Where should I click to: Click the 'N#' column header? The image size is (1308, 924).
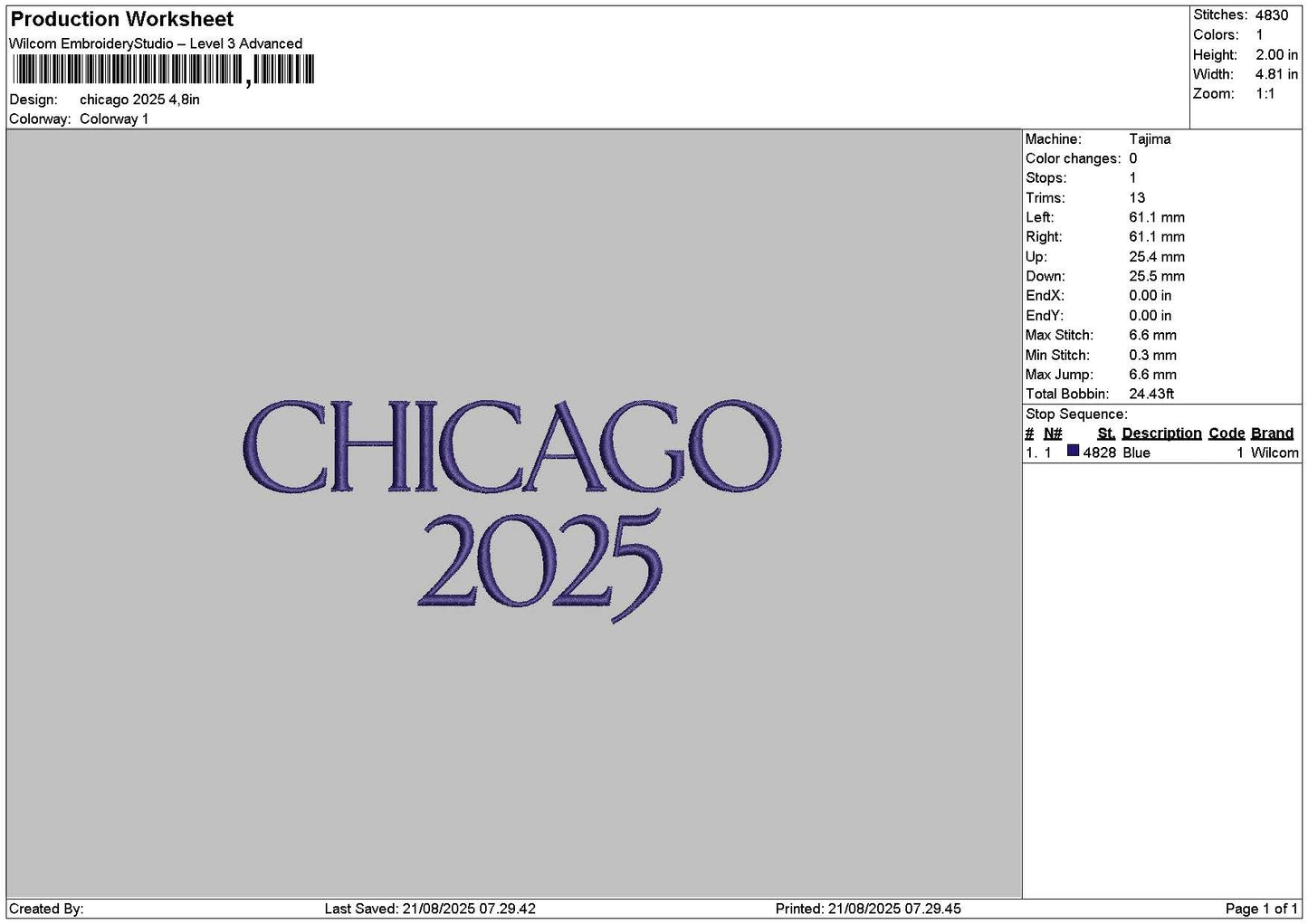point(1053,433)
